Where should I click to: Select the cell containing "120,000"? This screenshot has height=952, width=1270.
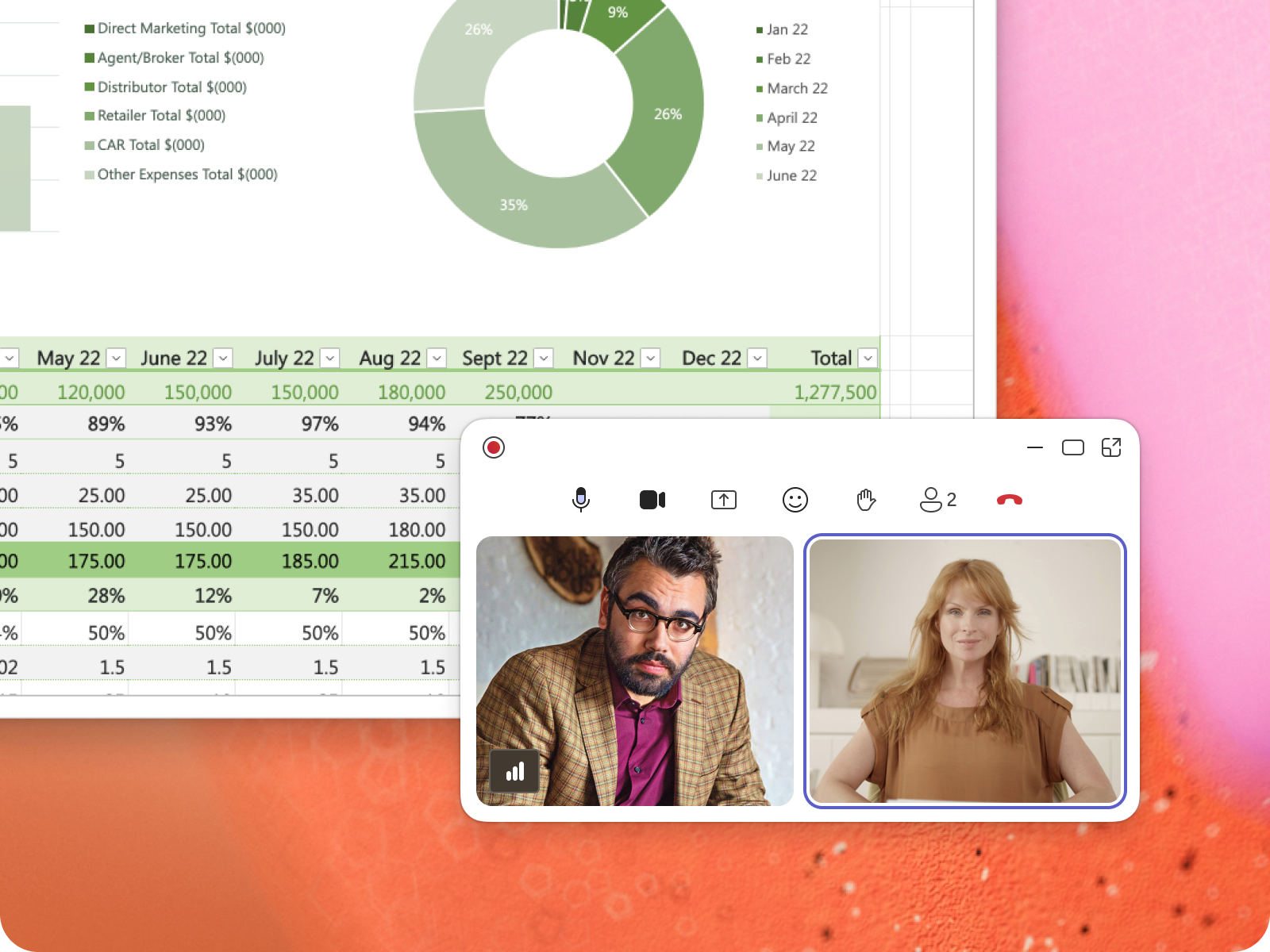[x=90, y=392]
